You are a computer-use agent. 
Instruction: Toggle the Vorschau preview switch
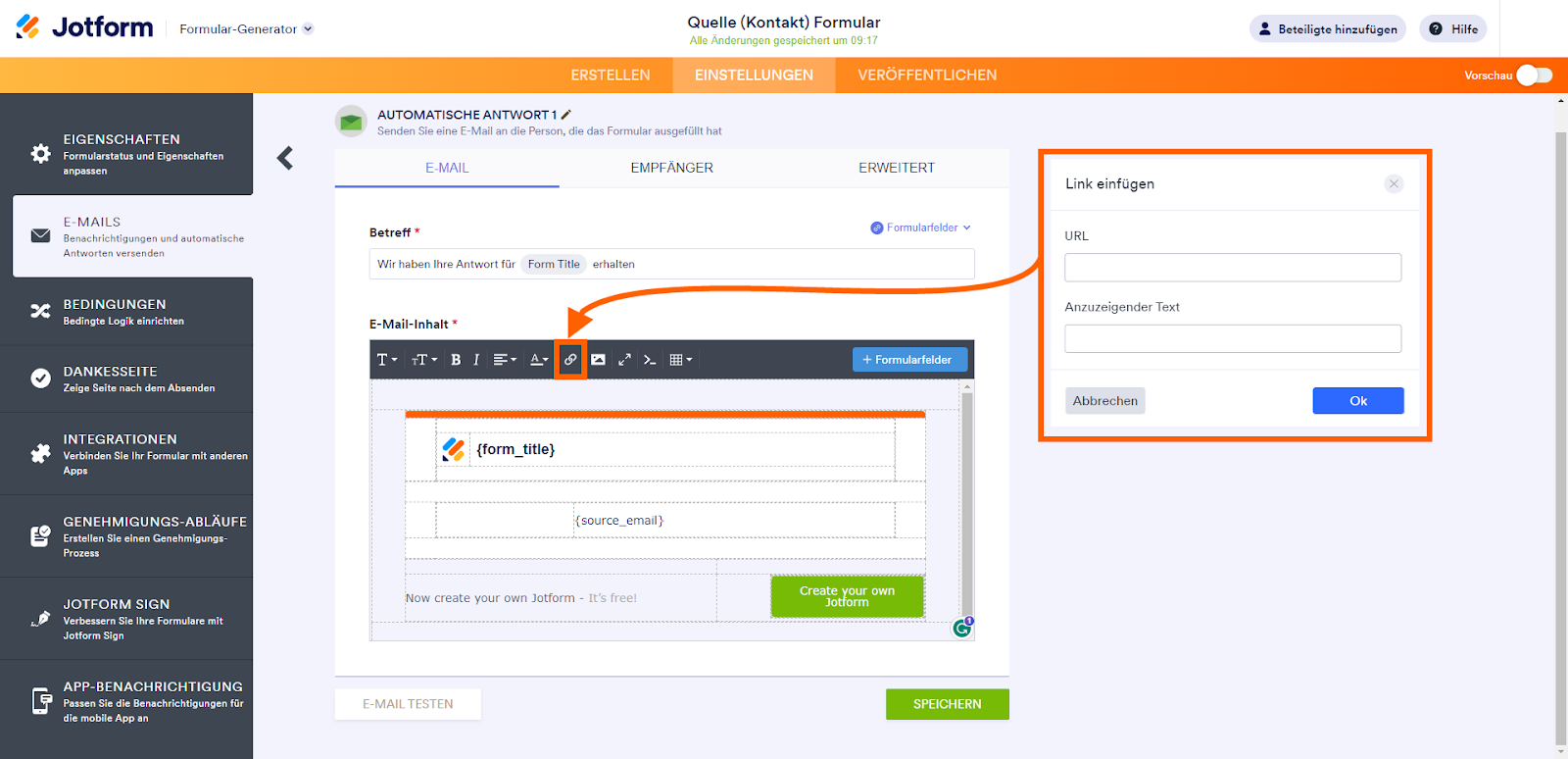click(1534, 76)
